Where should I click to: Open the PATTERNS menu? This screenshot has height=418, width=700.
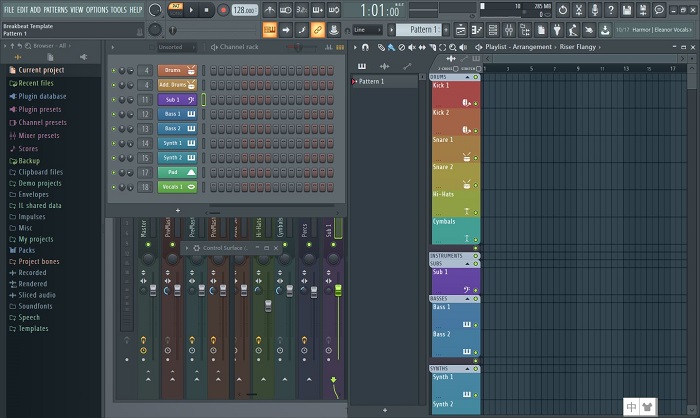(55, 9)
